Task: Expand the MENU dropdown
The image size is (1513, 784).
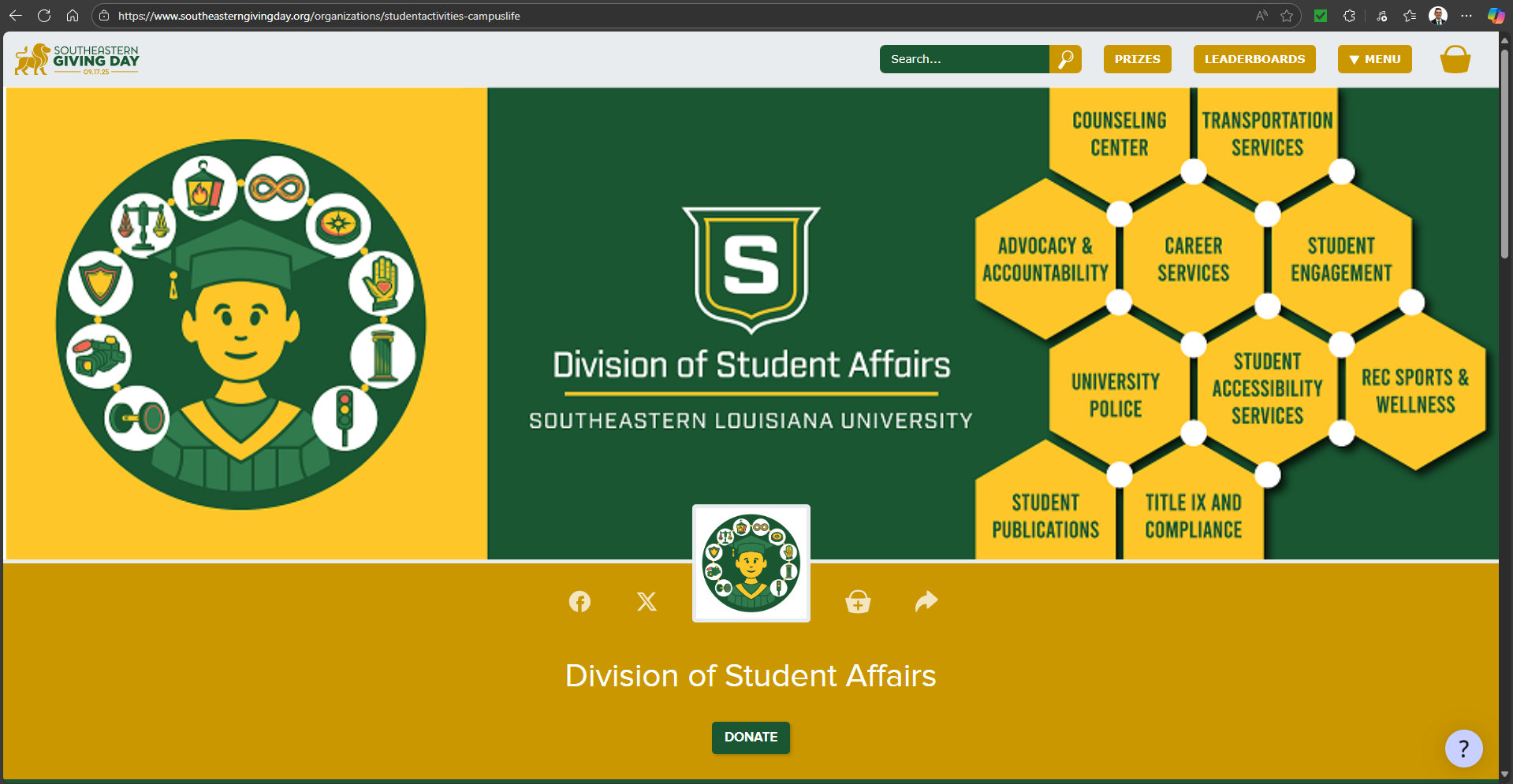Action: point(1374,59)
